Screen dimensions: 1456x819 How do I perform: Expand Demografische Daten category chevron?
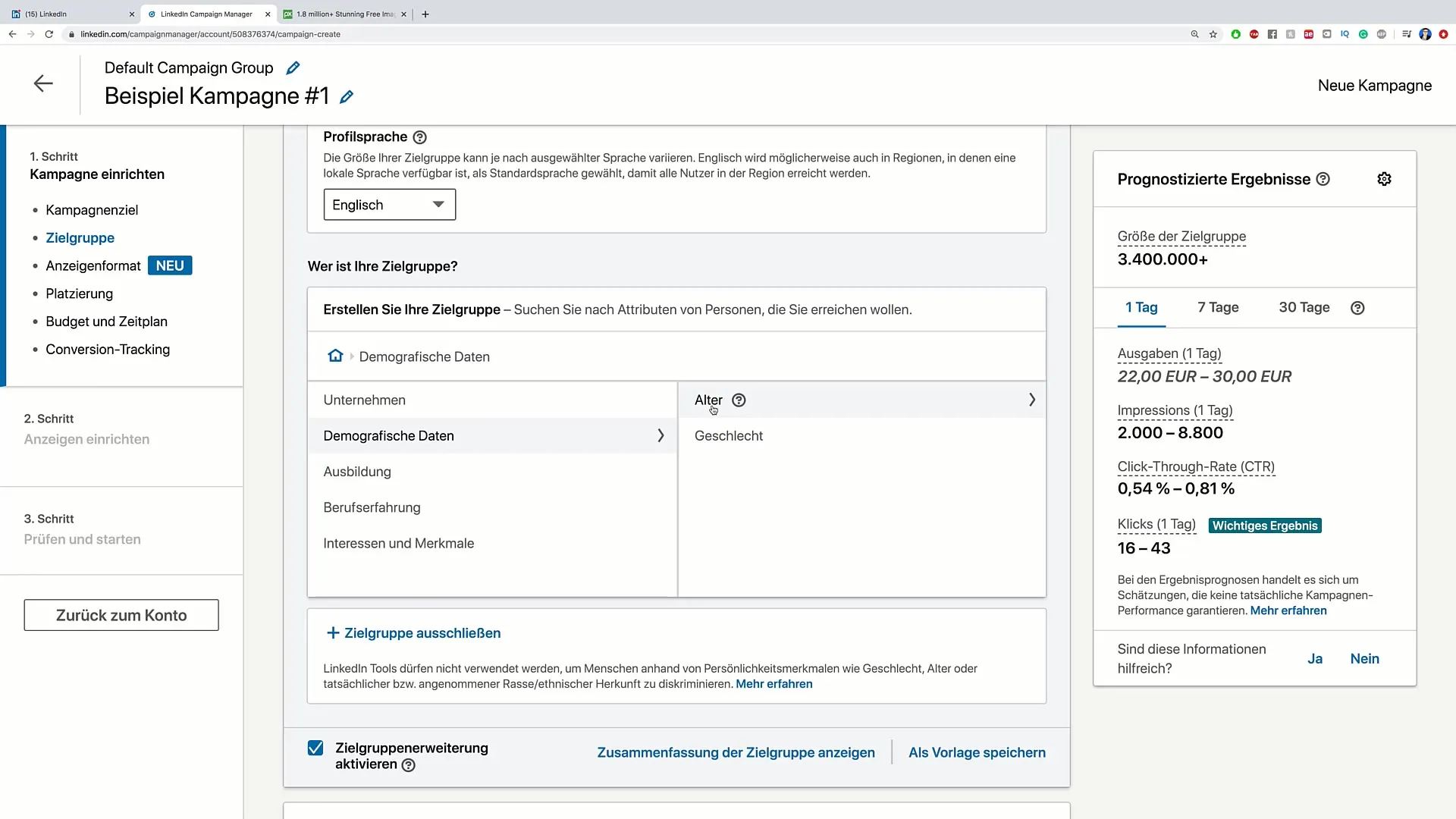click(x=661, y=435)
